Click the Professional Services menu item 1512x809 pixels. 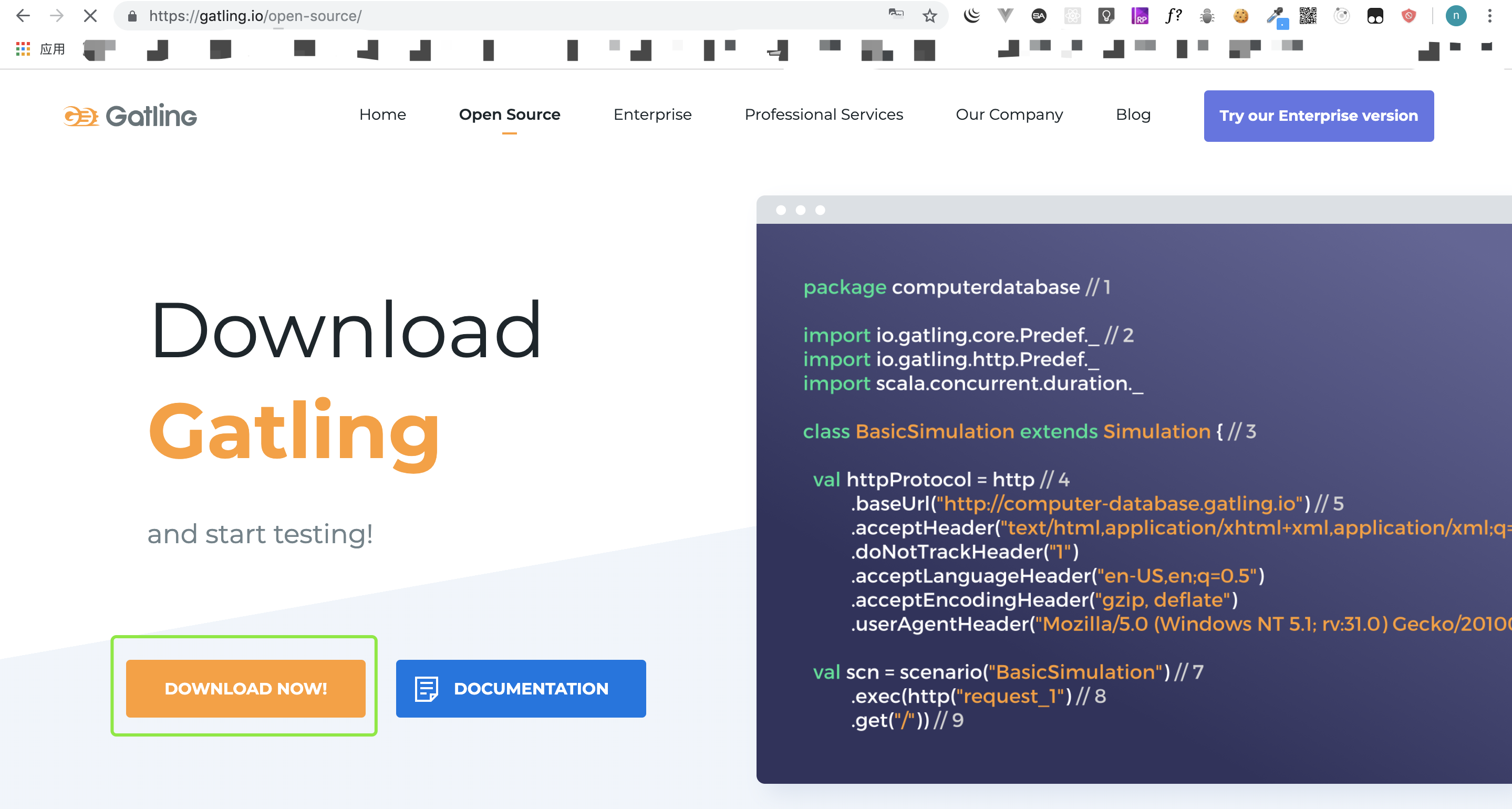pos(823,115)
